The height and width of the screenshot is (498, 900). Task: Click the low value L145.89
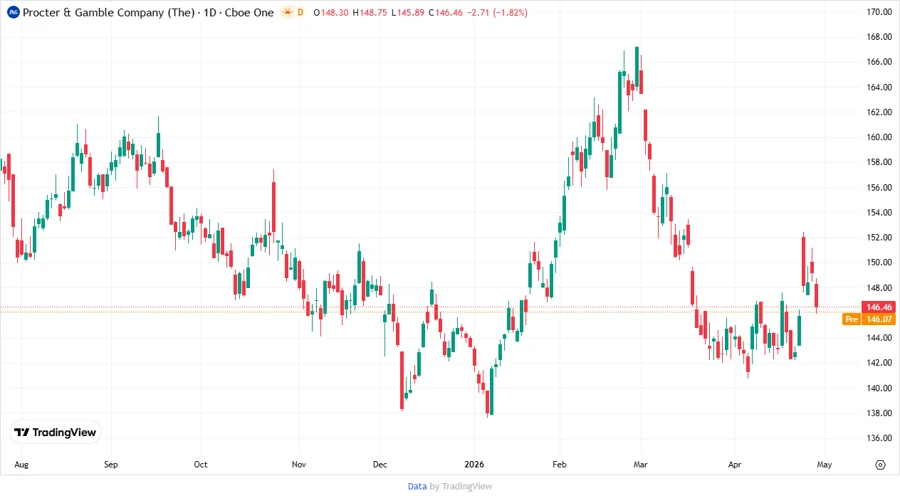[408, 12]
